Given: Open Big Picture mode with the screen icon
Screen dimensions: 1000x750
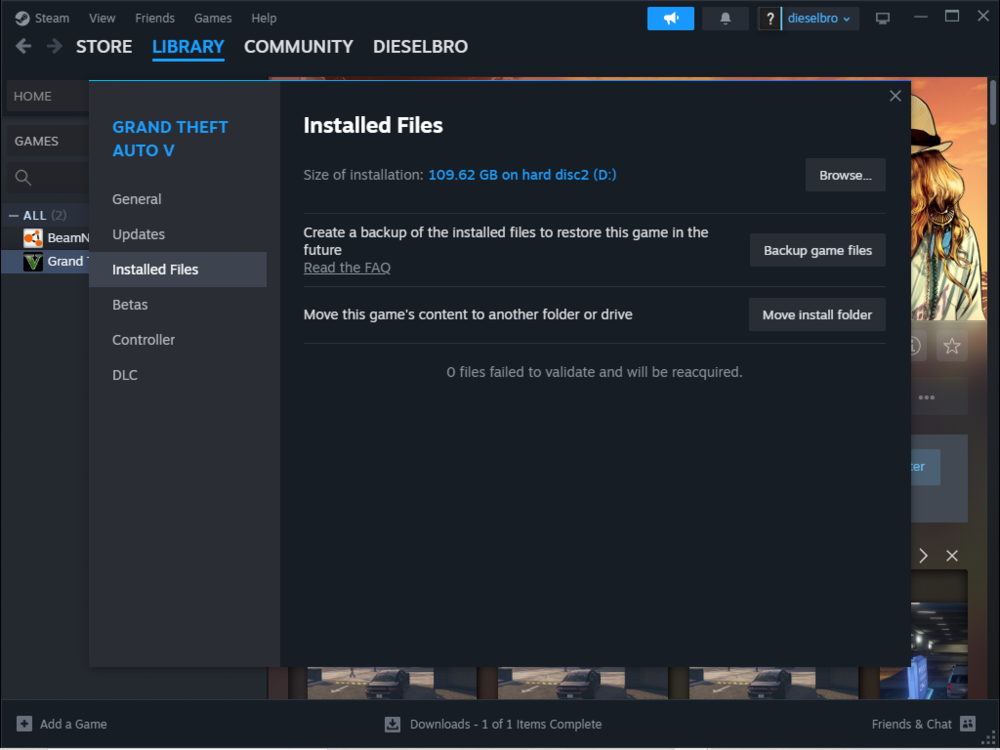Looking at the screenshot, I should point(882,18).
